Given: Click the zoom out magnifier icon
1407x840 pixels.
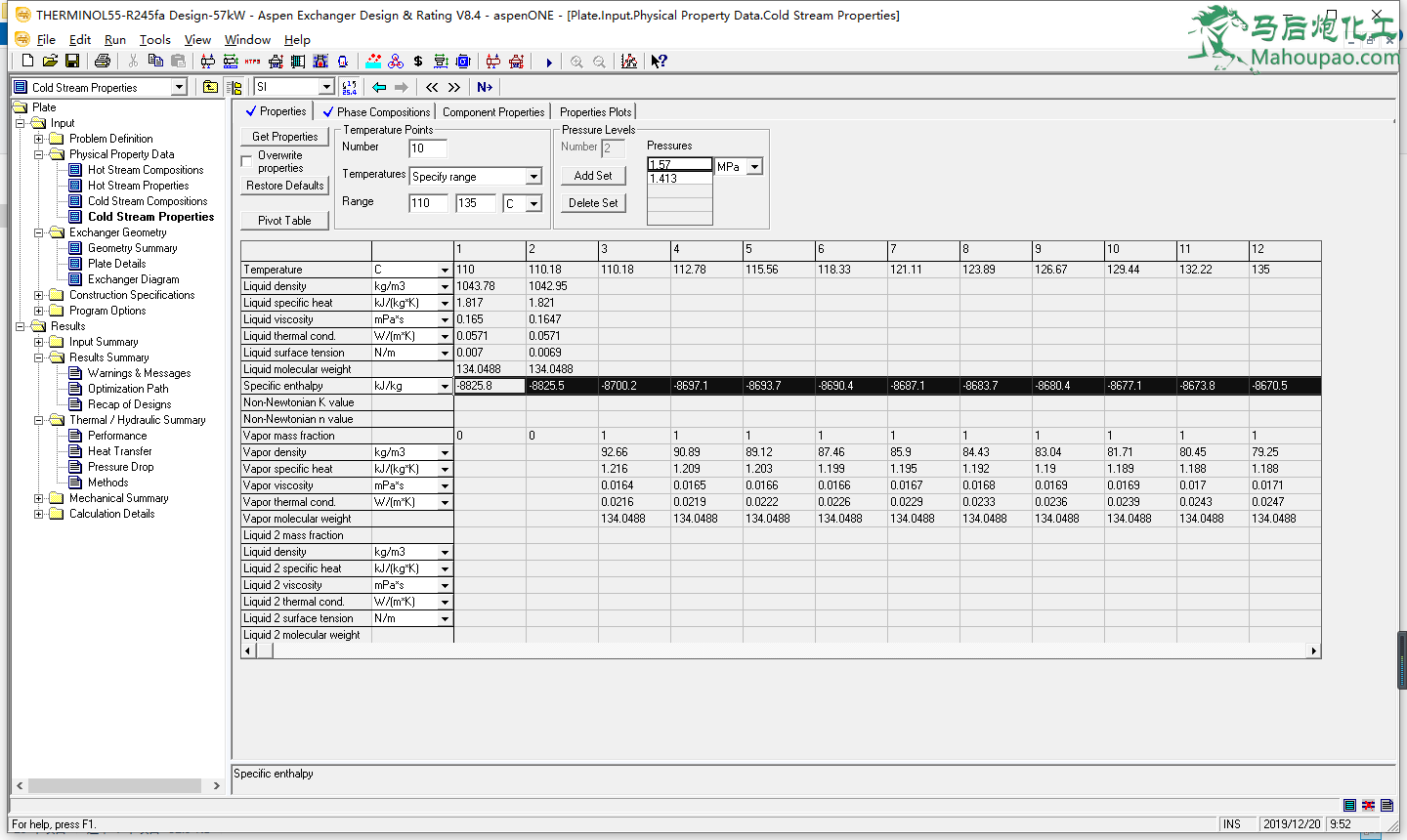Looking at the screenshot, I should tap(599, 63).
